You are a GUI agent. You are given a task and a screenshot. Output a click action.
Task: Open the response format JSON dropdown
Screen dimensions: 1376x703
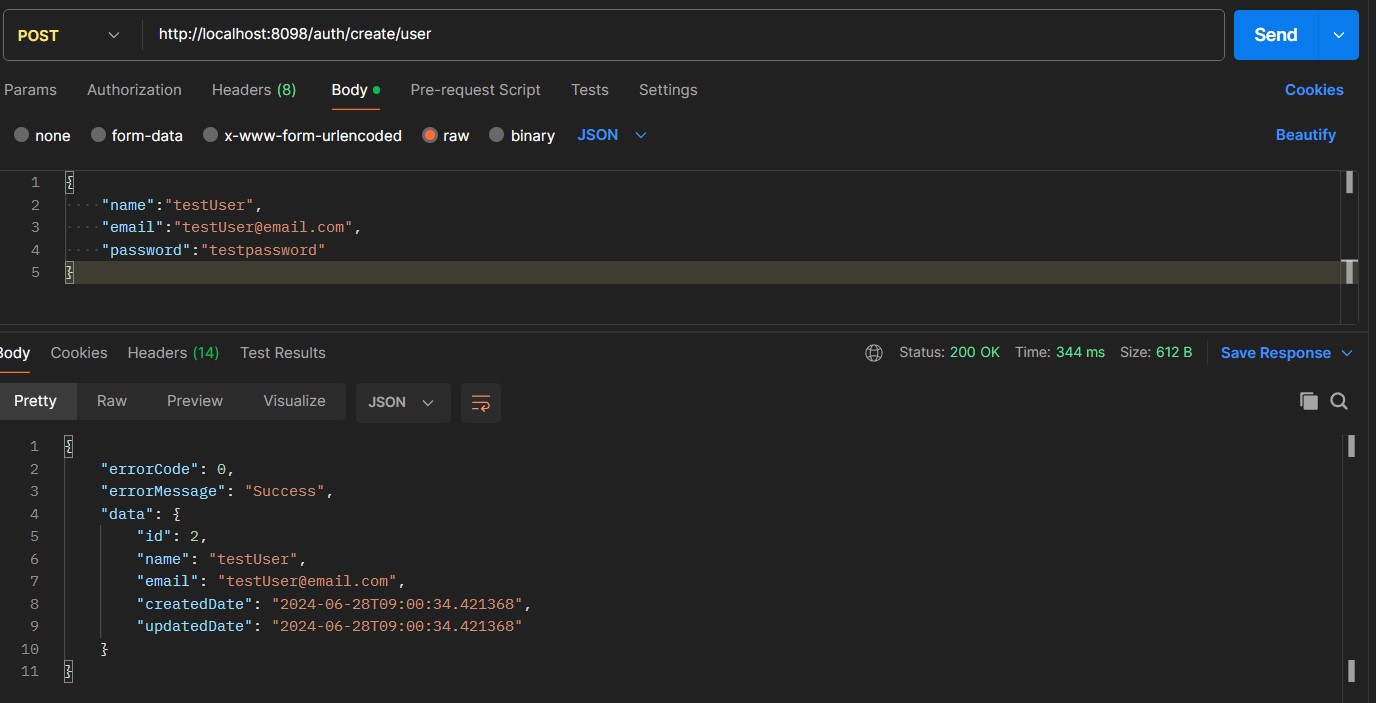402,402
